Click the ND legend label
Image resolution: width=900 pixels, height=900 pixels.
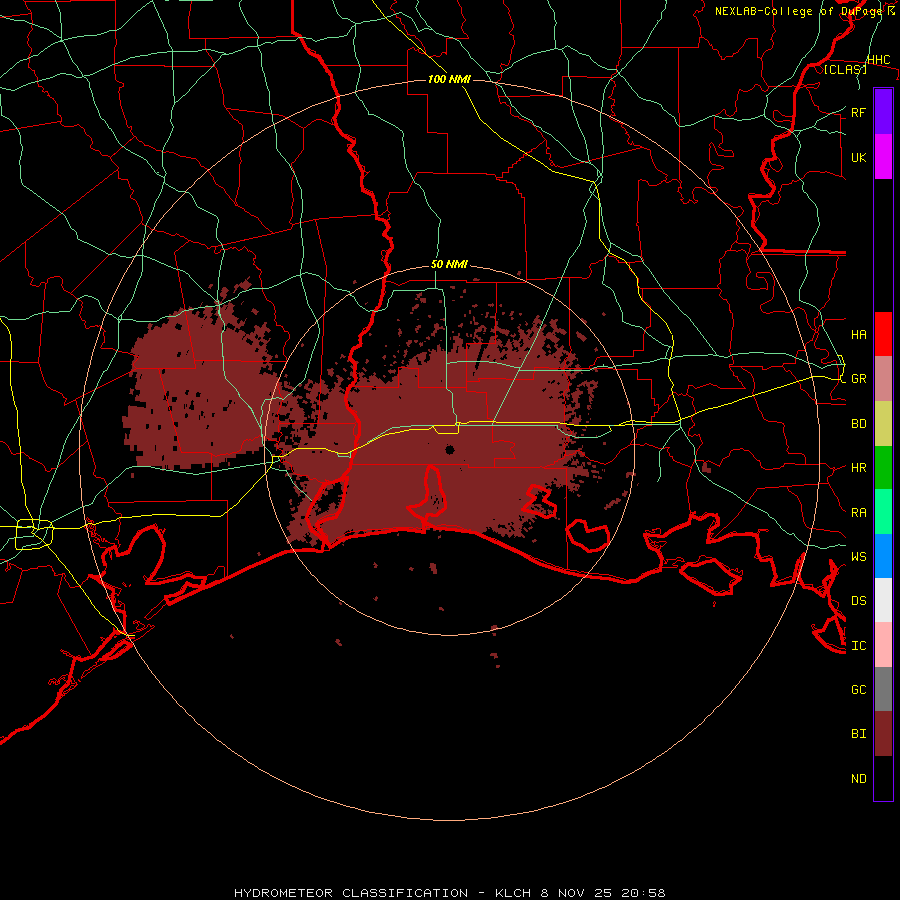point(858,779)
